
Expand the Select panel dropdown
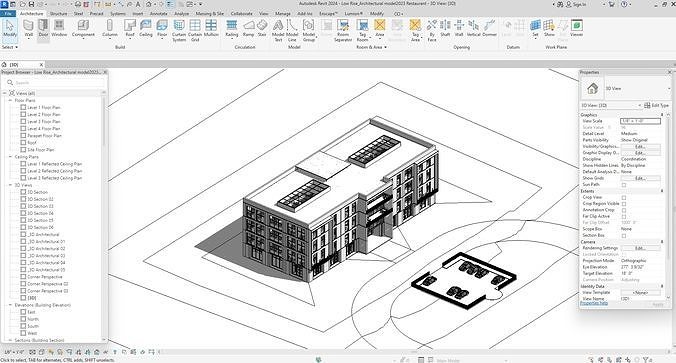(9, 47)
